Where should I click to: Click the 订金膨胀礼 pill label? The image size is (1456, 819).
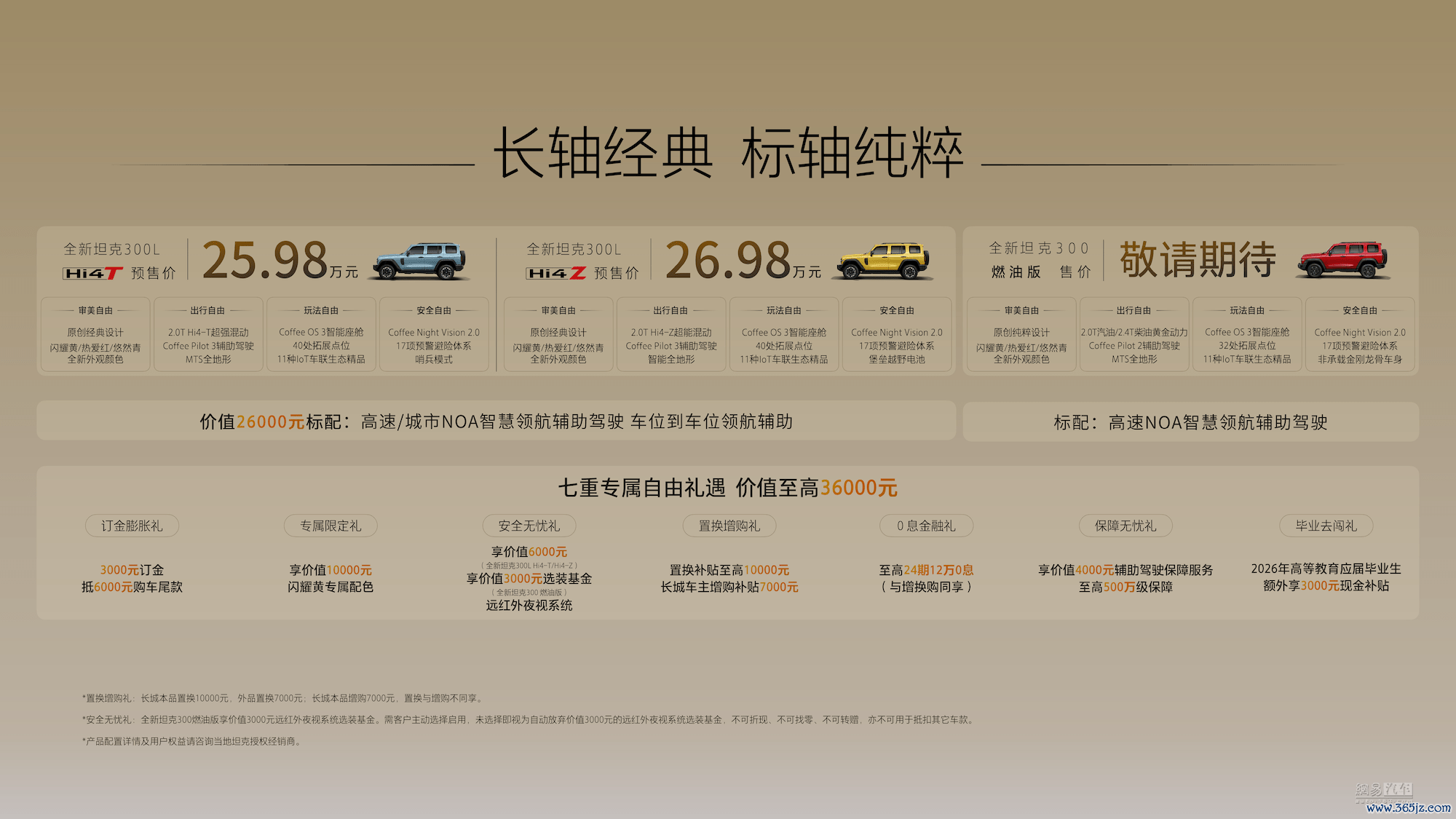coord(132,526)
